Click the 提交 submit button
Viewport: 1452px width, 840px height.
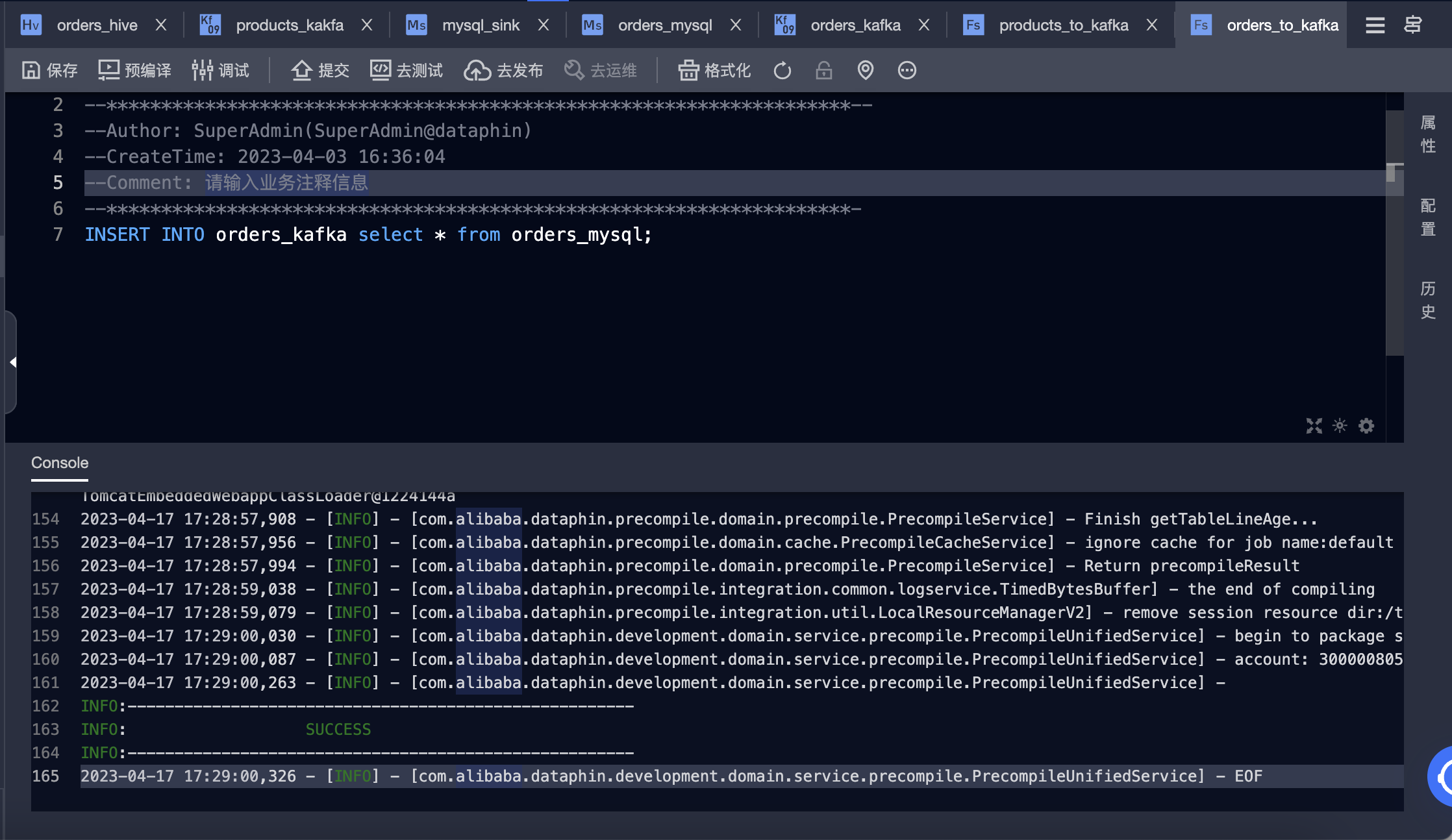[320, 70]
